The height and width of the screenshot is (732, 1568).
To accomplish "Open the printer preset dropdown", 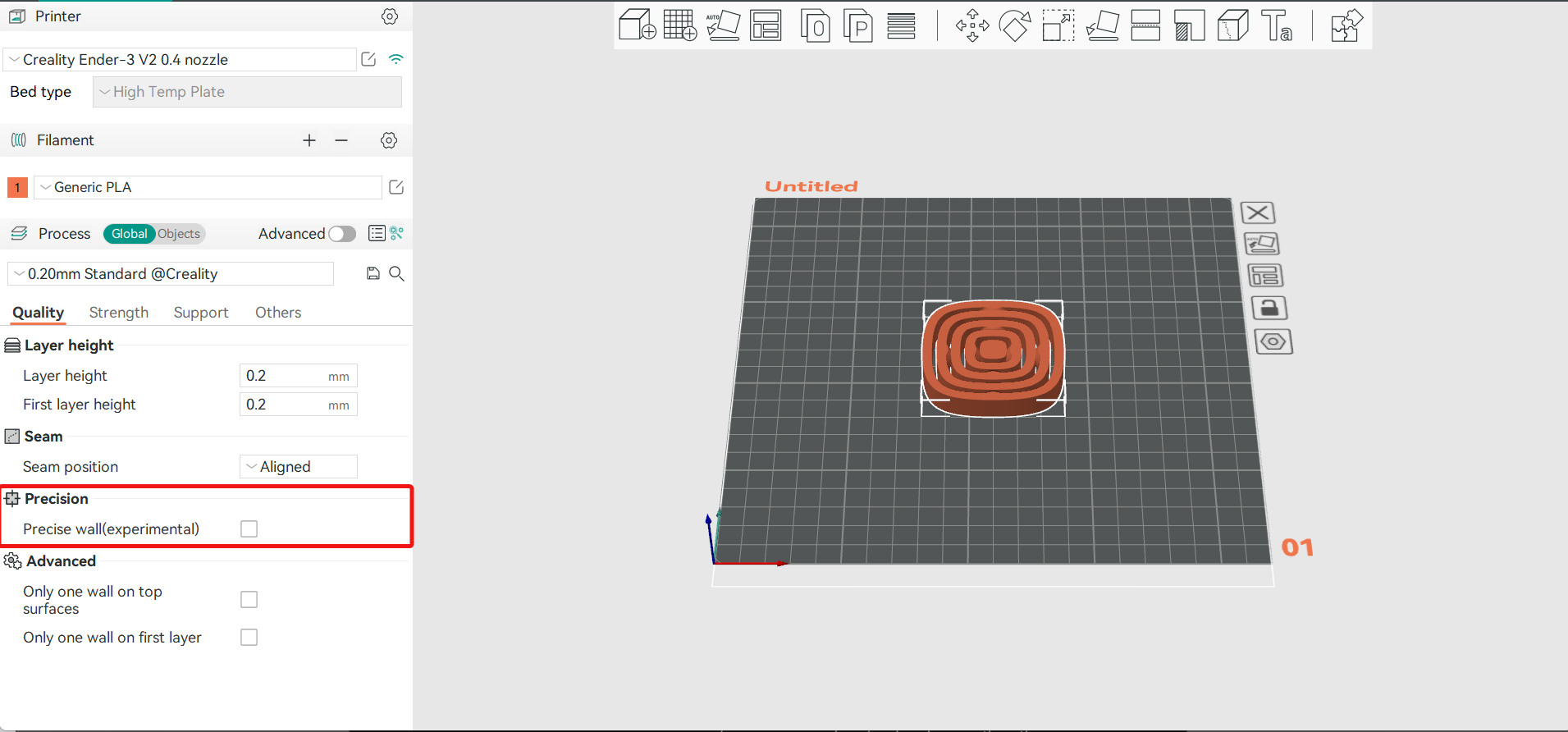I will 181,60.
